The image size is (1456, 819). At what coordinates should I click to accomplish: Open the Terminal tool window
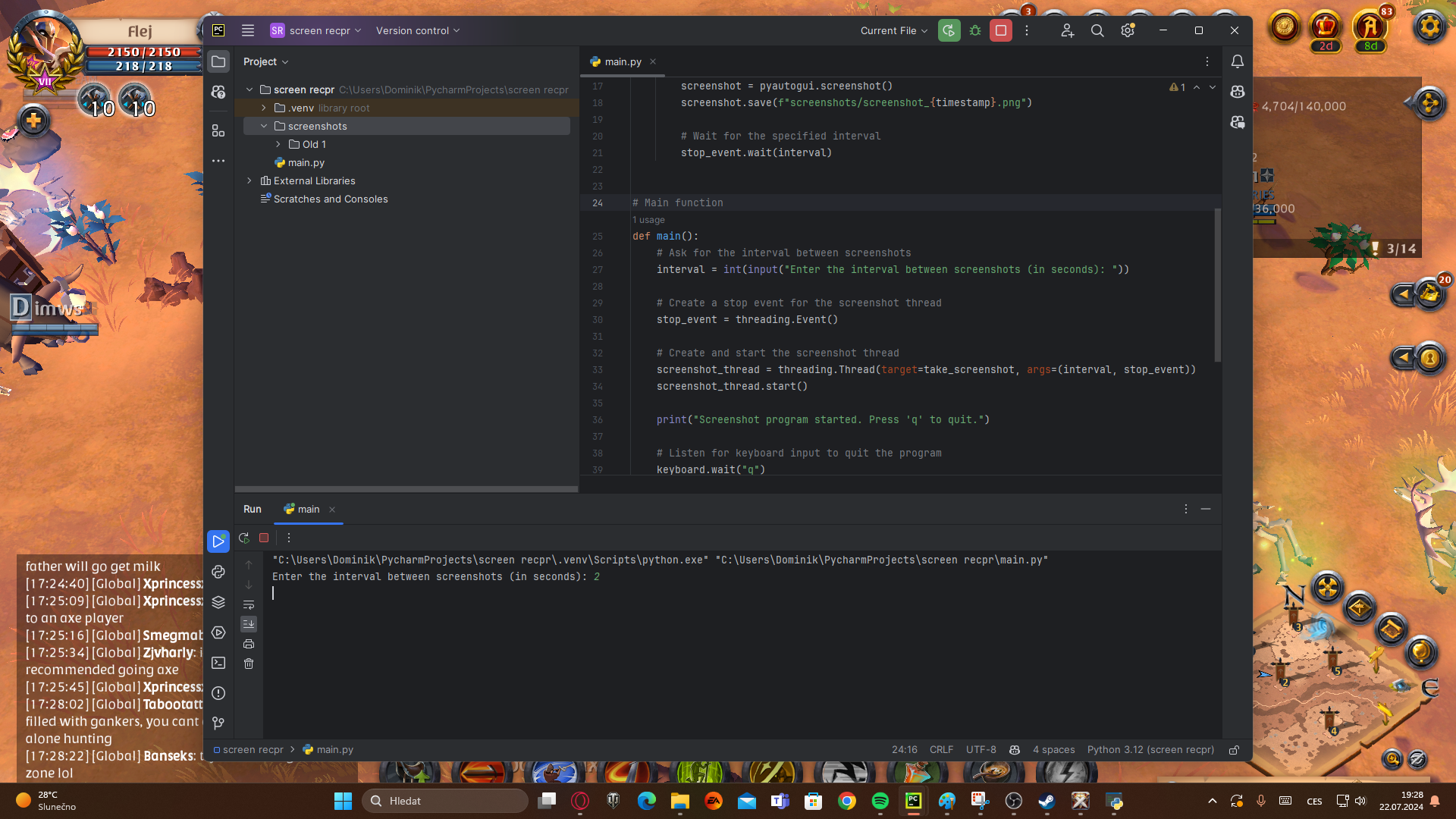tap(218, 663)
